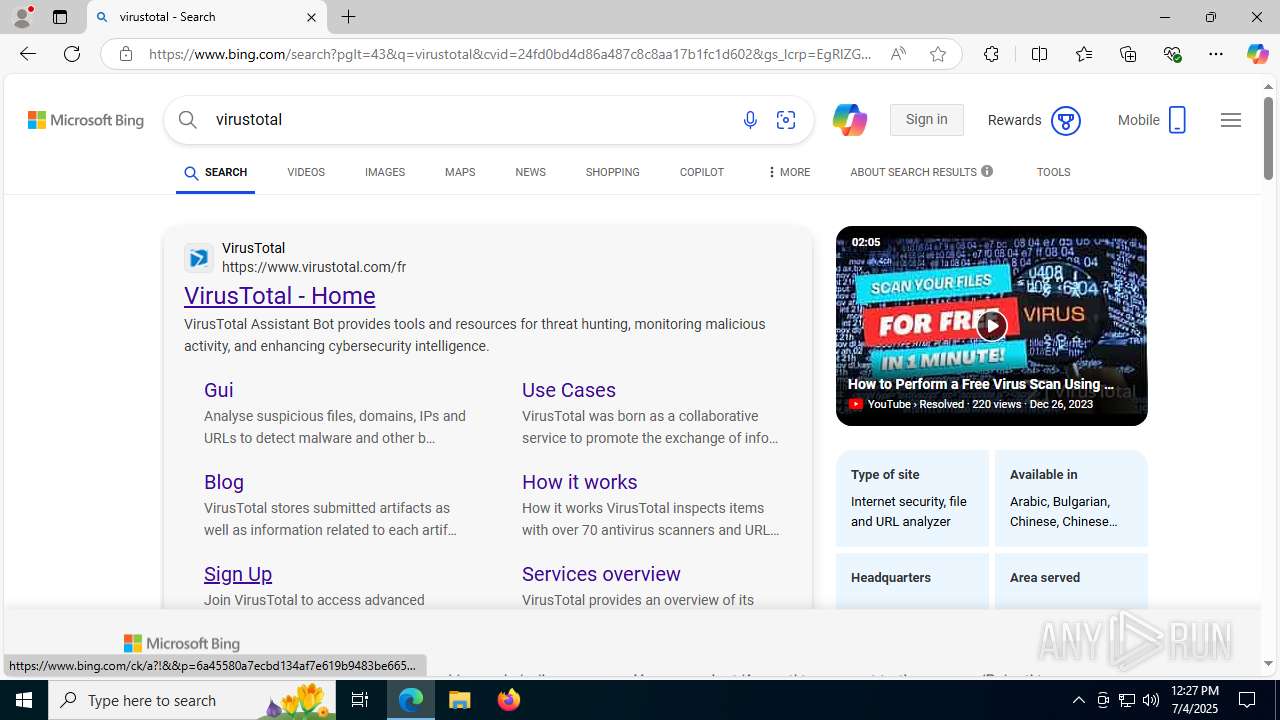Switch to SHOPPING tab
This screenshot has width=1280, height=720.
612,172
